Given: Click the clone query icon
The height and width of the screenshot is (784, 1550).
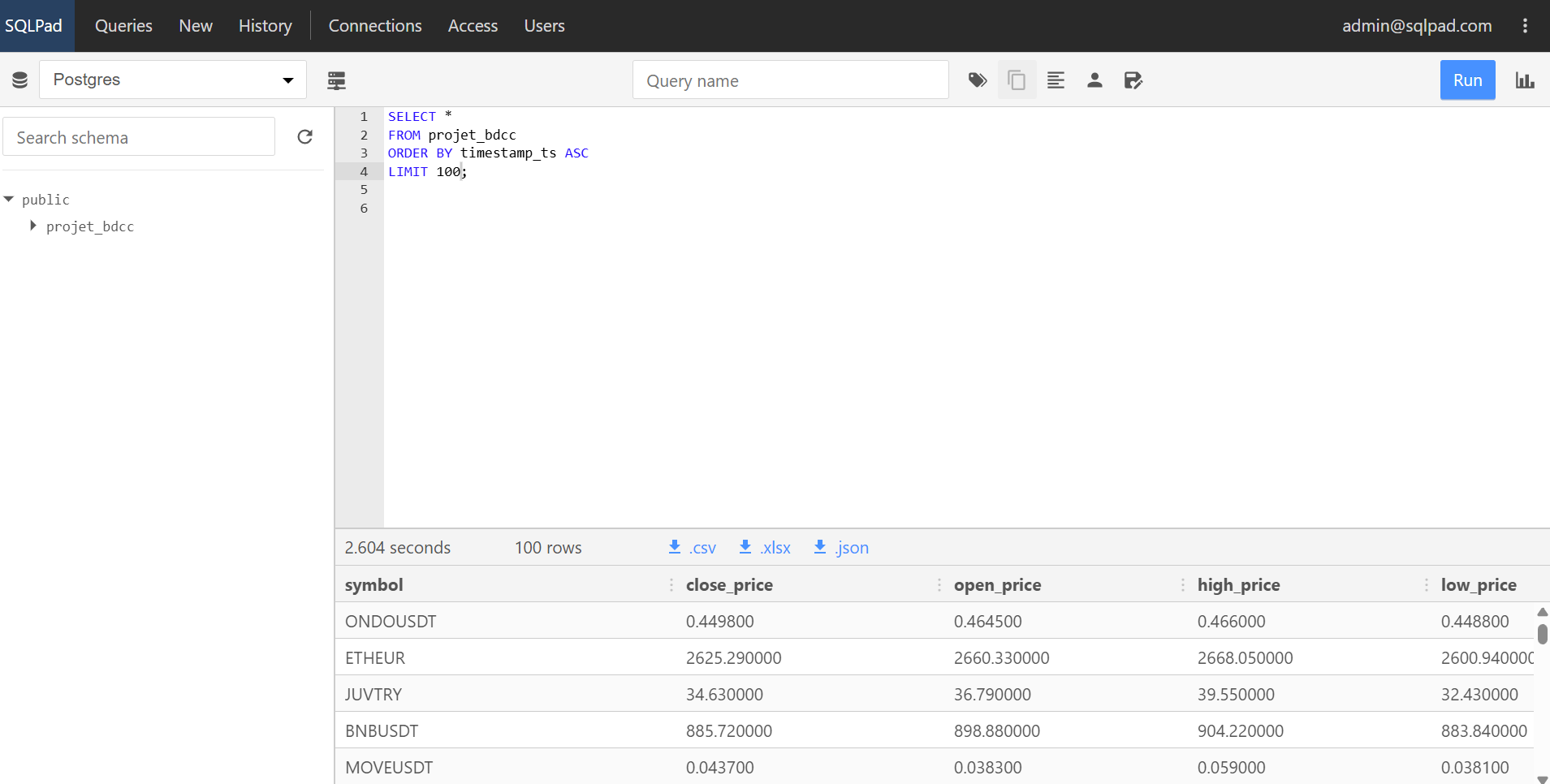Looking at the screenshot, I should (1017, 80).
